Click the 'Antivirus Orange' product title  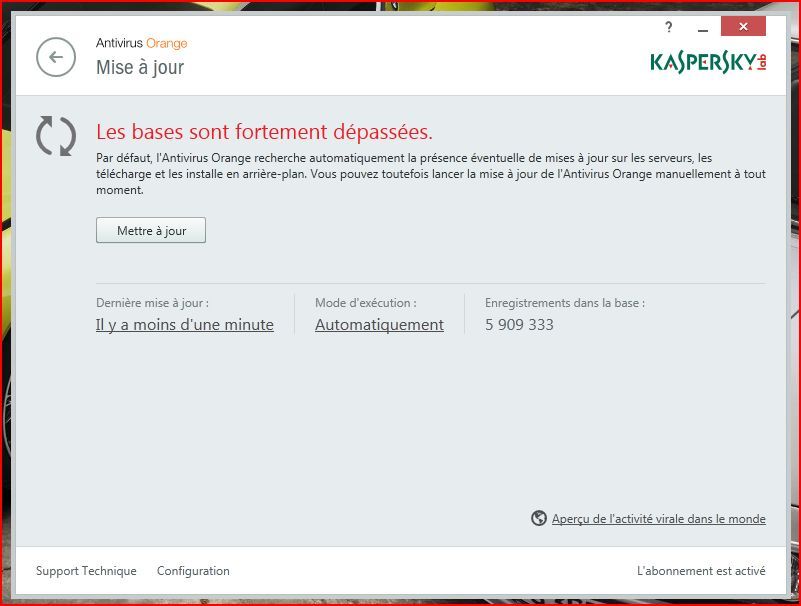click(x=142, y=43)
